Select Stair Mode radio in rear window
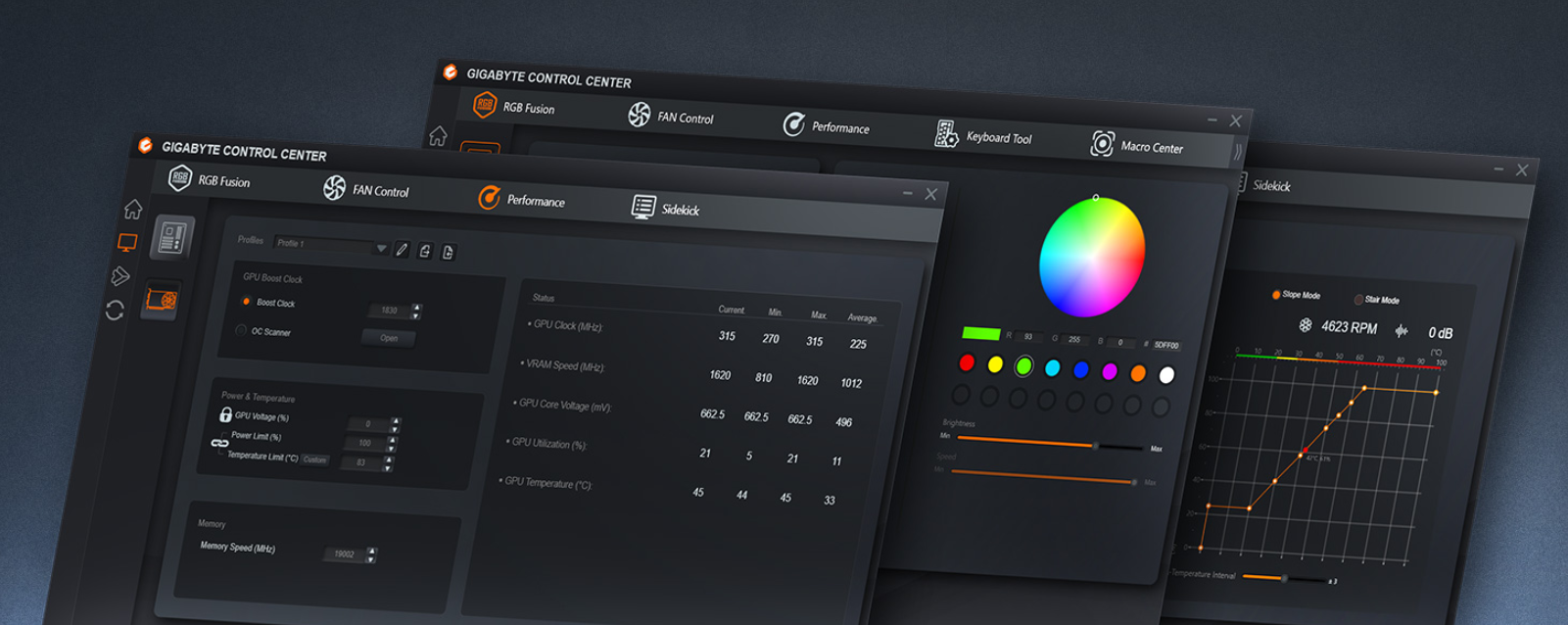This screenshot has width=1568, height=625. tap(1358, 299)
